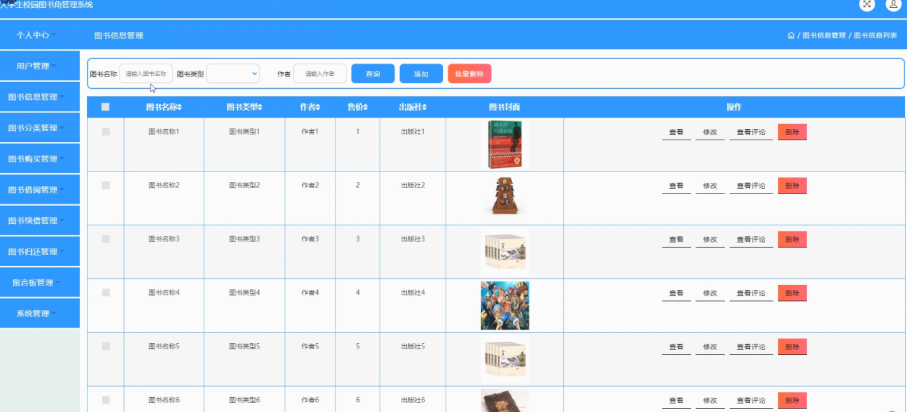Screen dimensions: 907x412
Task: Click 修改 for 图书名称1
Action: [x=710, y=133]
